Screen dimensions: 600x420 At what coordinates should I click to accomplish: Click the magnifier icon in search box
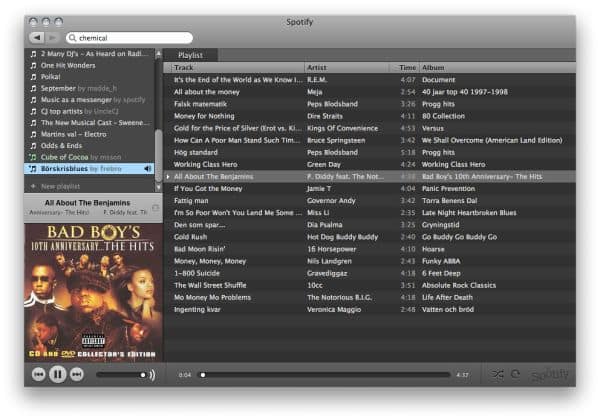click(x=72, y=37)
